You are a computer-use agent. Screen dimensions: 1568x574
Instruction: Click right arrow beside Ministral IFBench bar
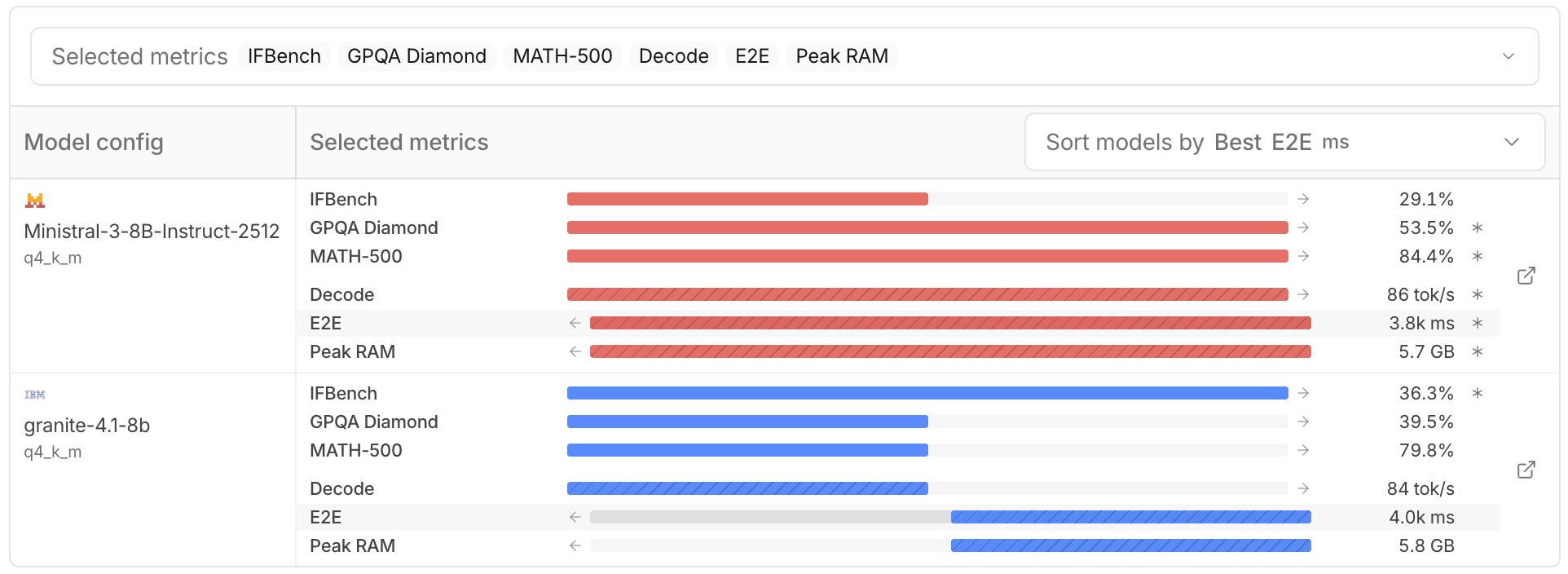coord(1303,199)
